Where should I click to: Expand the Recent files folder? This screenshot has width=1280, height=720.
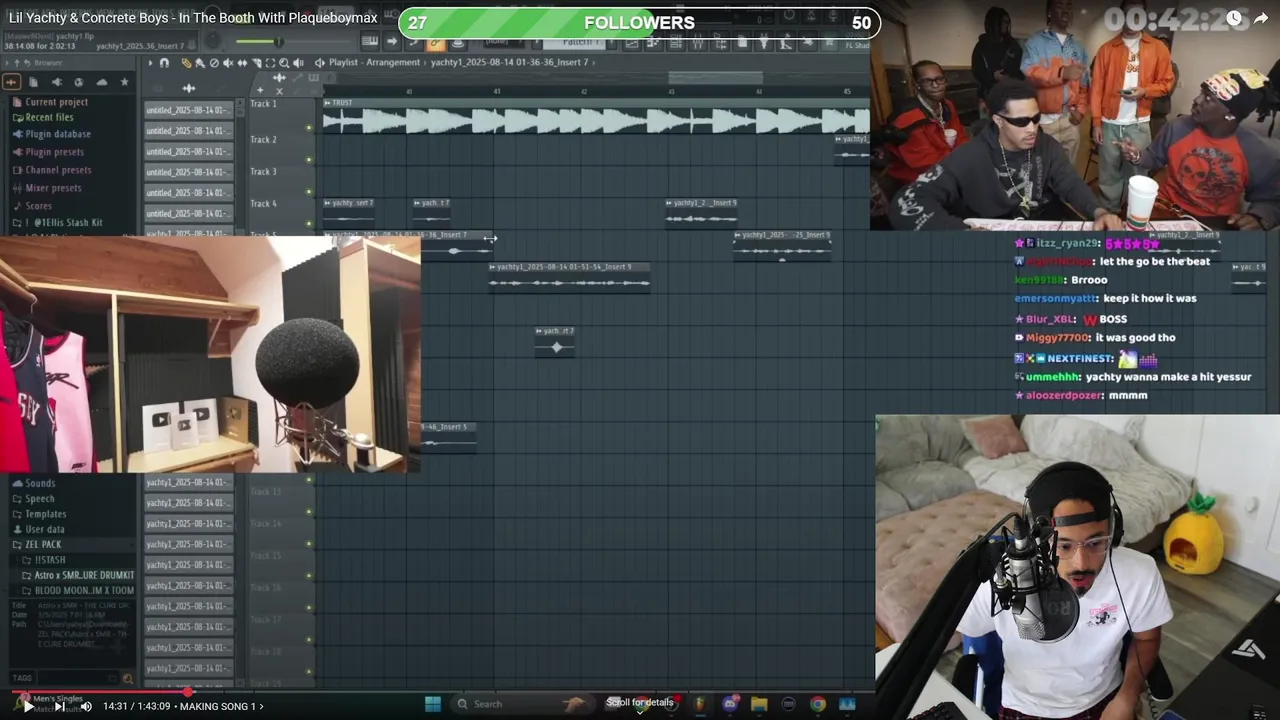point(49,117)
